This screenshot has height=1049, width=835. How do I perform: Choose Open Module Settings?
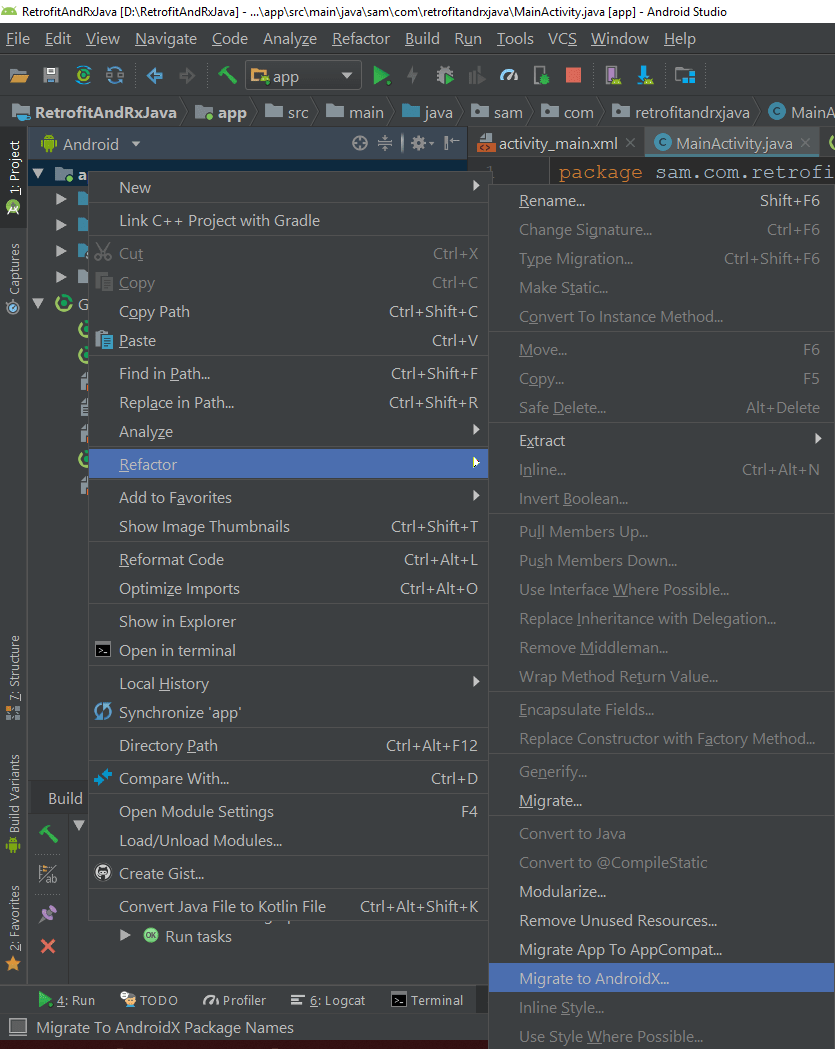288,812
